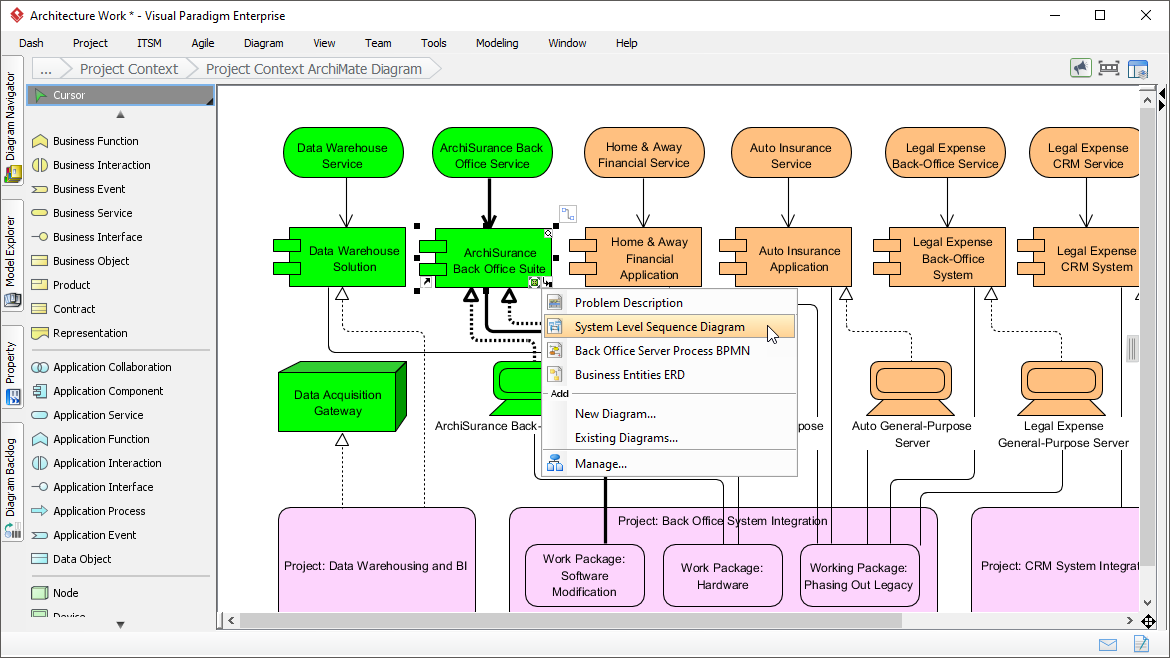Click the mail icon in status bar
This screenshot has width=1170, height=658.
[1108, 645]
